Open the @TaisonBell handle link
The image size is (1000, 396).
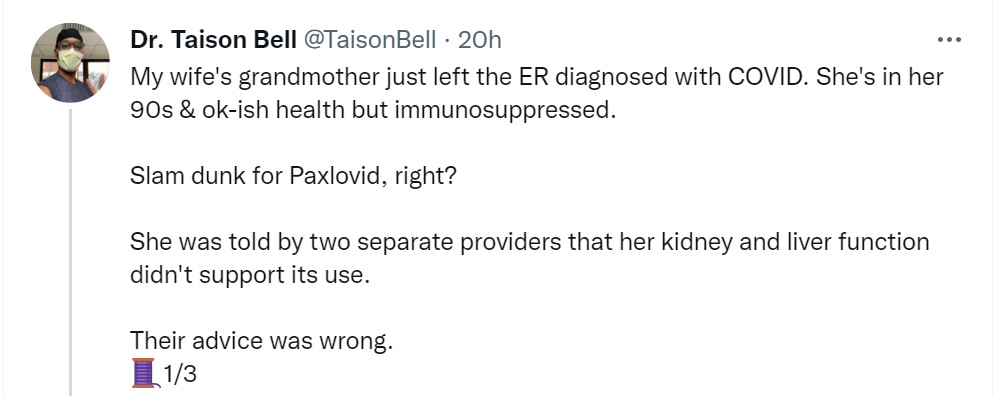tap(369, 40)
